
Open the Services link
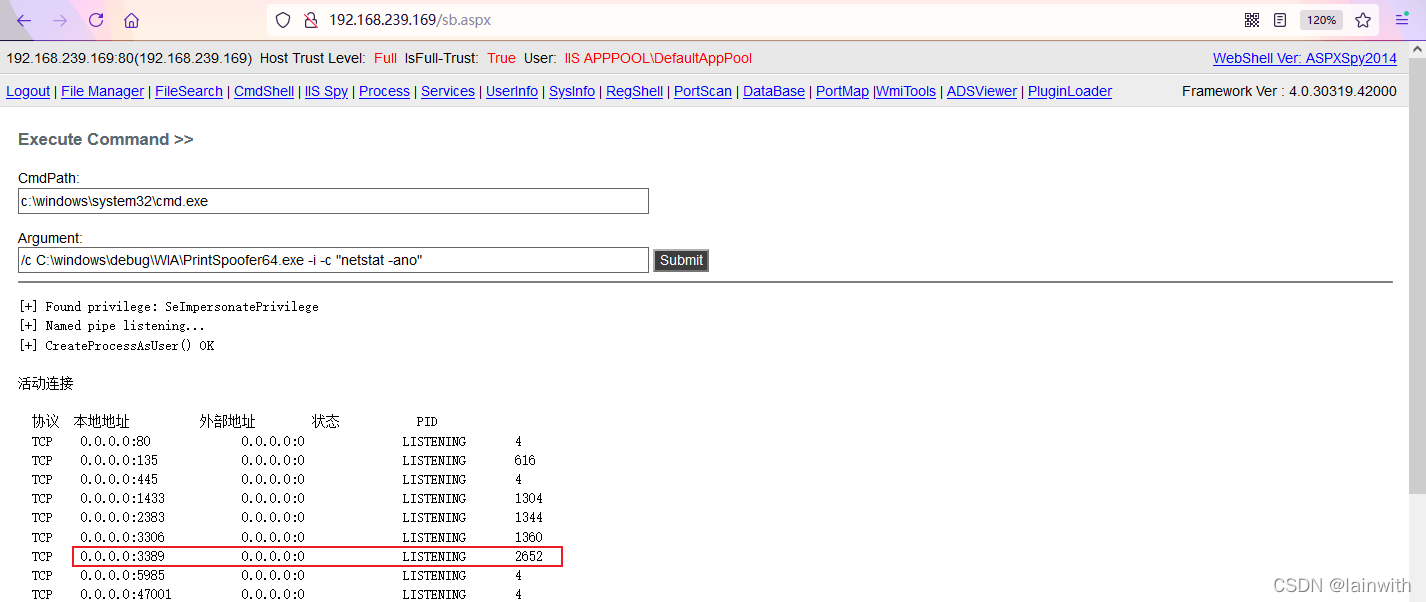click(x=448, y=91)
